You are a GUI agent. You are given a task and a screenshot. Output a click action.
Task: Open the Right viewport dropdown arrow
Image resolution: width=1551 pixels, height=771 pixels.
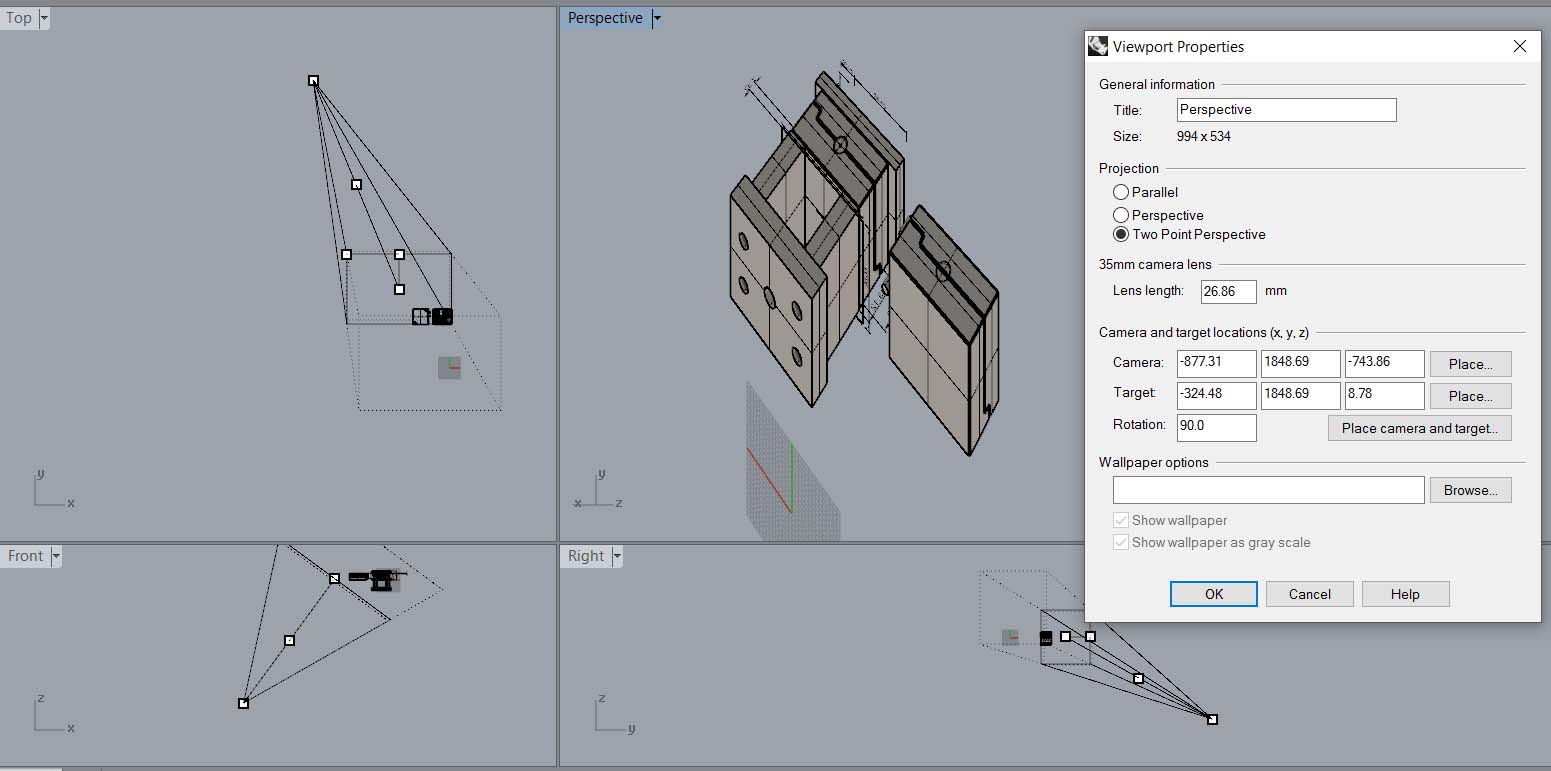(x=617, y=556)
